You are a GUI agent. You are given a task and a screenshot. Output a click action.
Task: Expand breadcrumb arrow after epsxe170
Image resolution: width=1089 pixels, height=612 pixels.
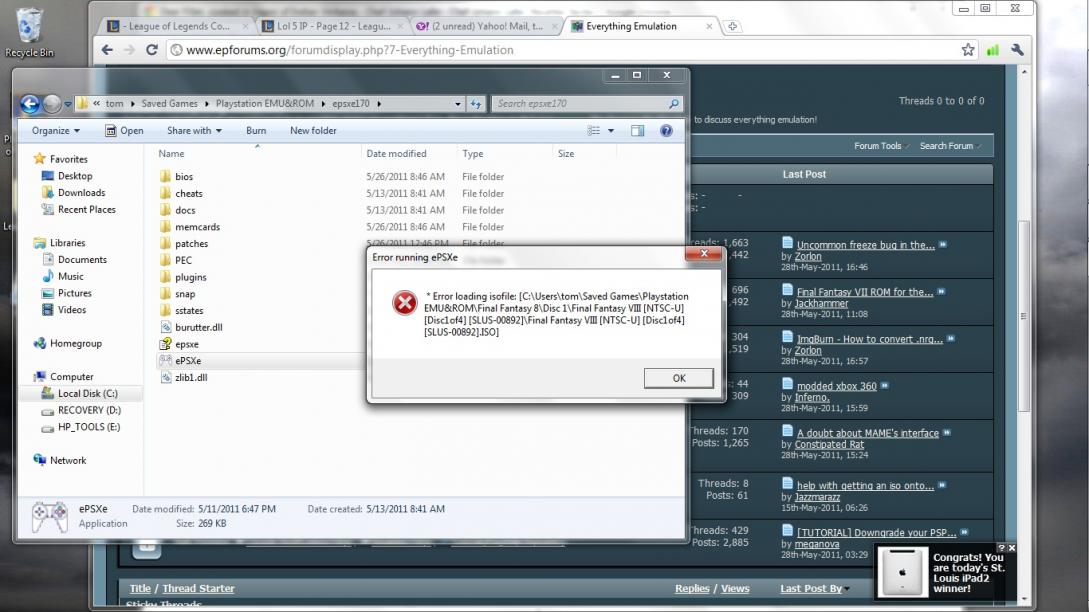point(379,104)
